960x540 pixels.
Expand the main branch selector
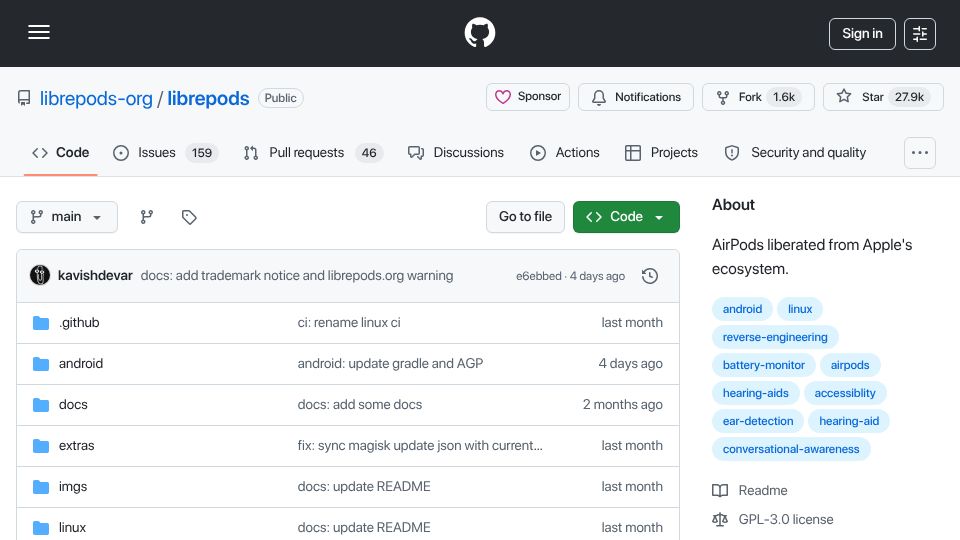click(67, 217)
